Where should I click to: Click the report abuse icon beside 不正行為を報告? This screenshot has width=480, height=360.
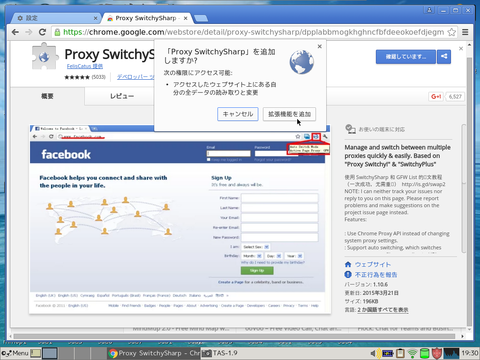click(x=348, y=274)
